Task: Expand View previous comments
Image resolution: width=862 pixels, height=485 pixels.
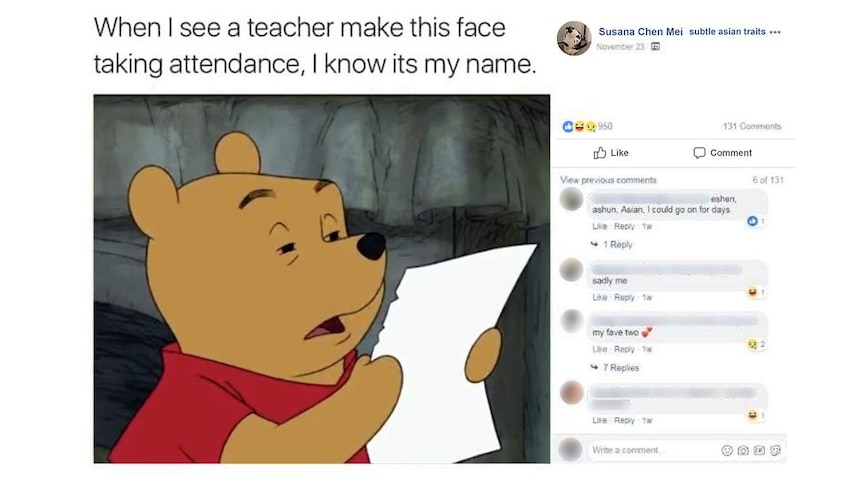Action: coord(608,180)
